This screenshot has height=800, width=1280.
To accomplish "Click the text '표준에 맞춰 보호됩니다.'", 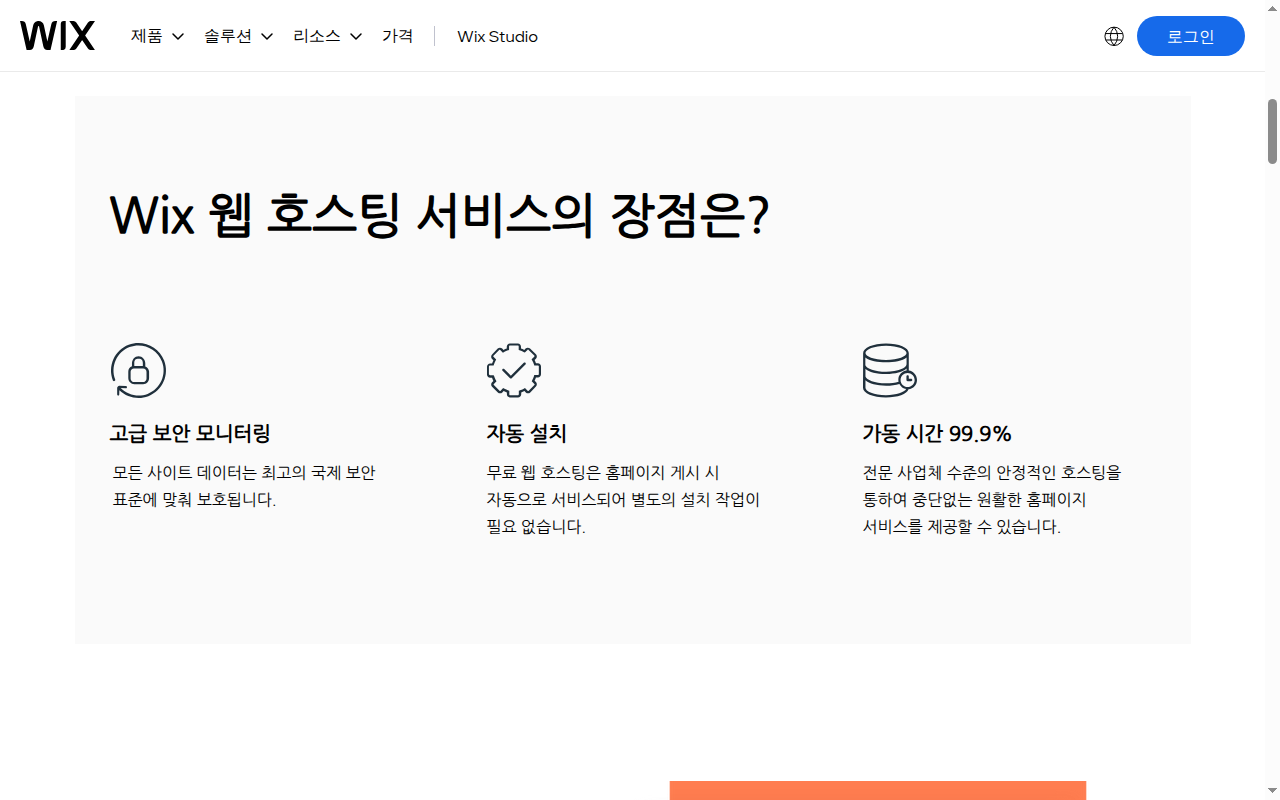I will click(x=195, y=499).
